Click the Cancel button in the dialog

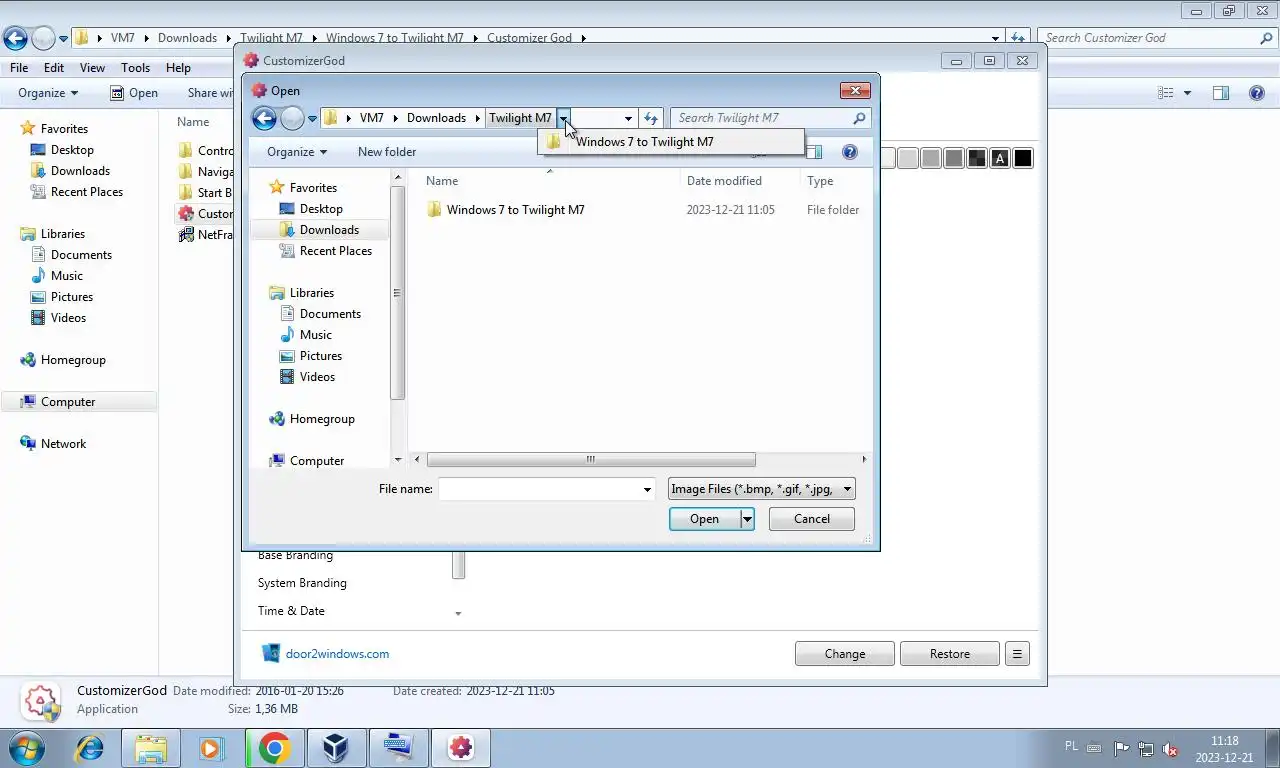812,519
